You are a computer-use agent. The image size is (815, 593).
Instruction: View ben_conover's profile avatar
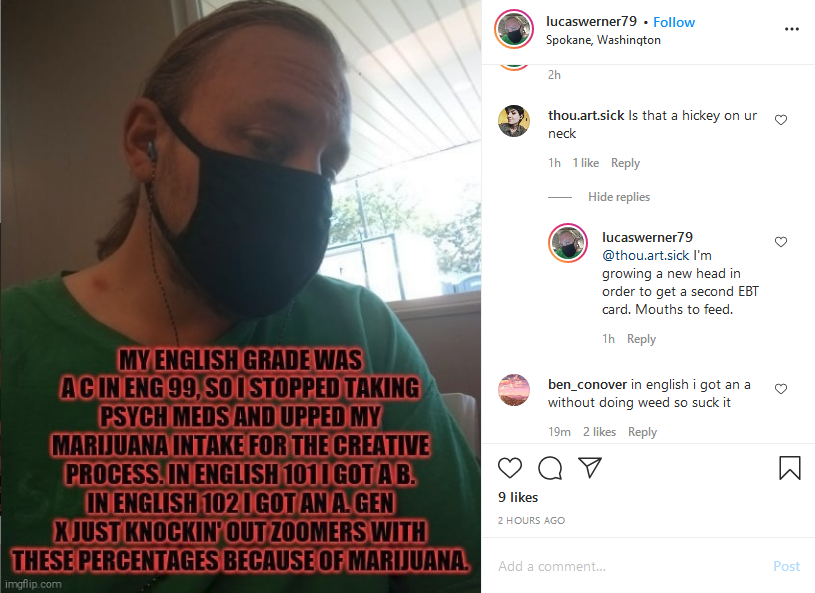(x=514, y=390)
